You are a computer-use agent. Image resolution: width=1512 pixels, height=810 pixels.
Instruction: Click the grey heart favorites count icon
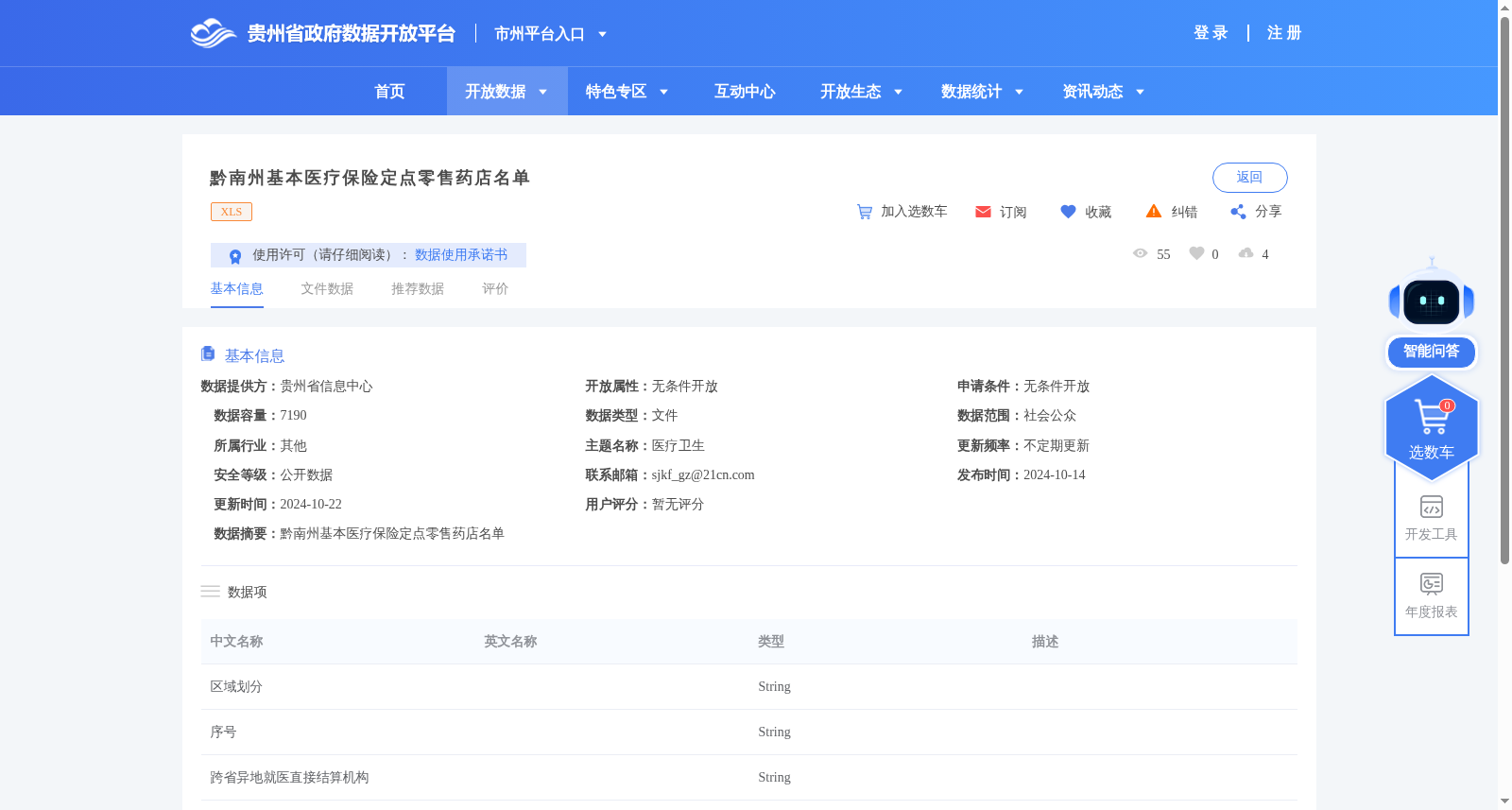1196,253
